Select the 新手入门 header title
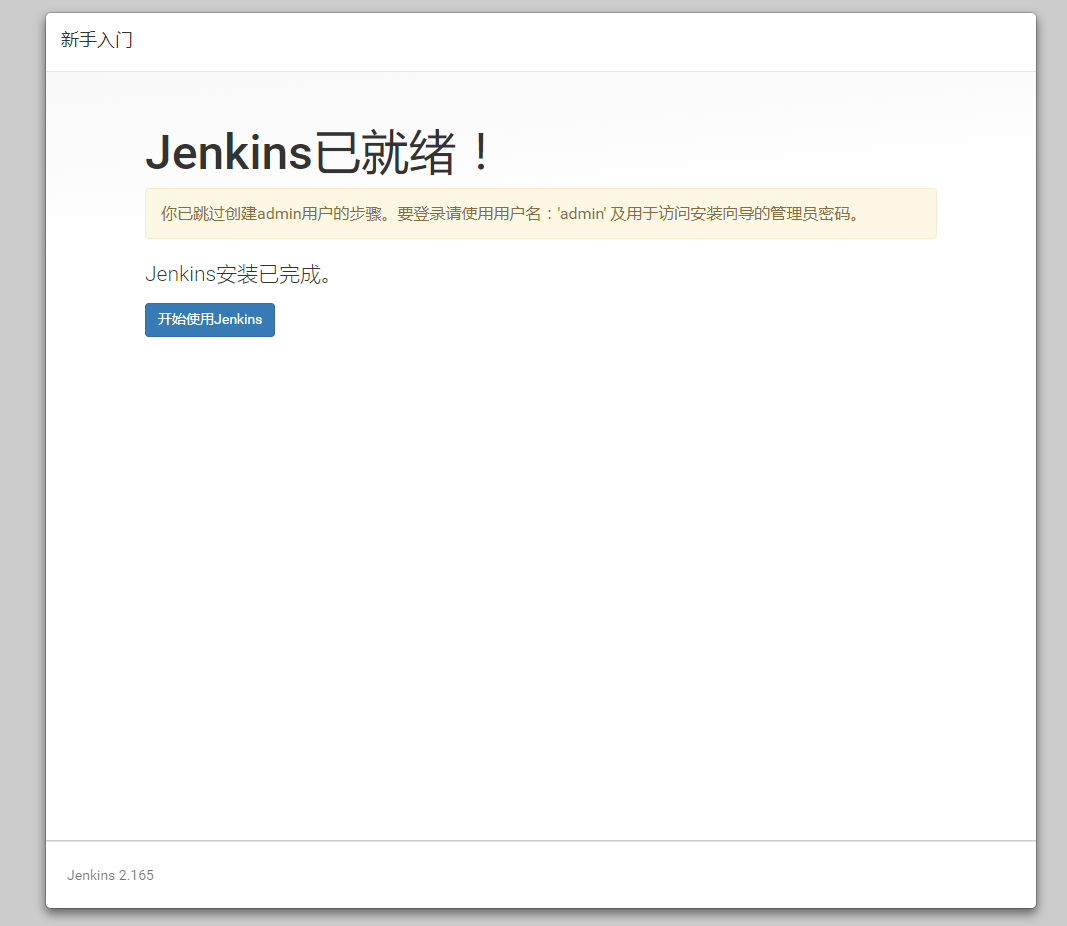This screenshot has width=1067, height=926. tap(97, 40)
